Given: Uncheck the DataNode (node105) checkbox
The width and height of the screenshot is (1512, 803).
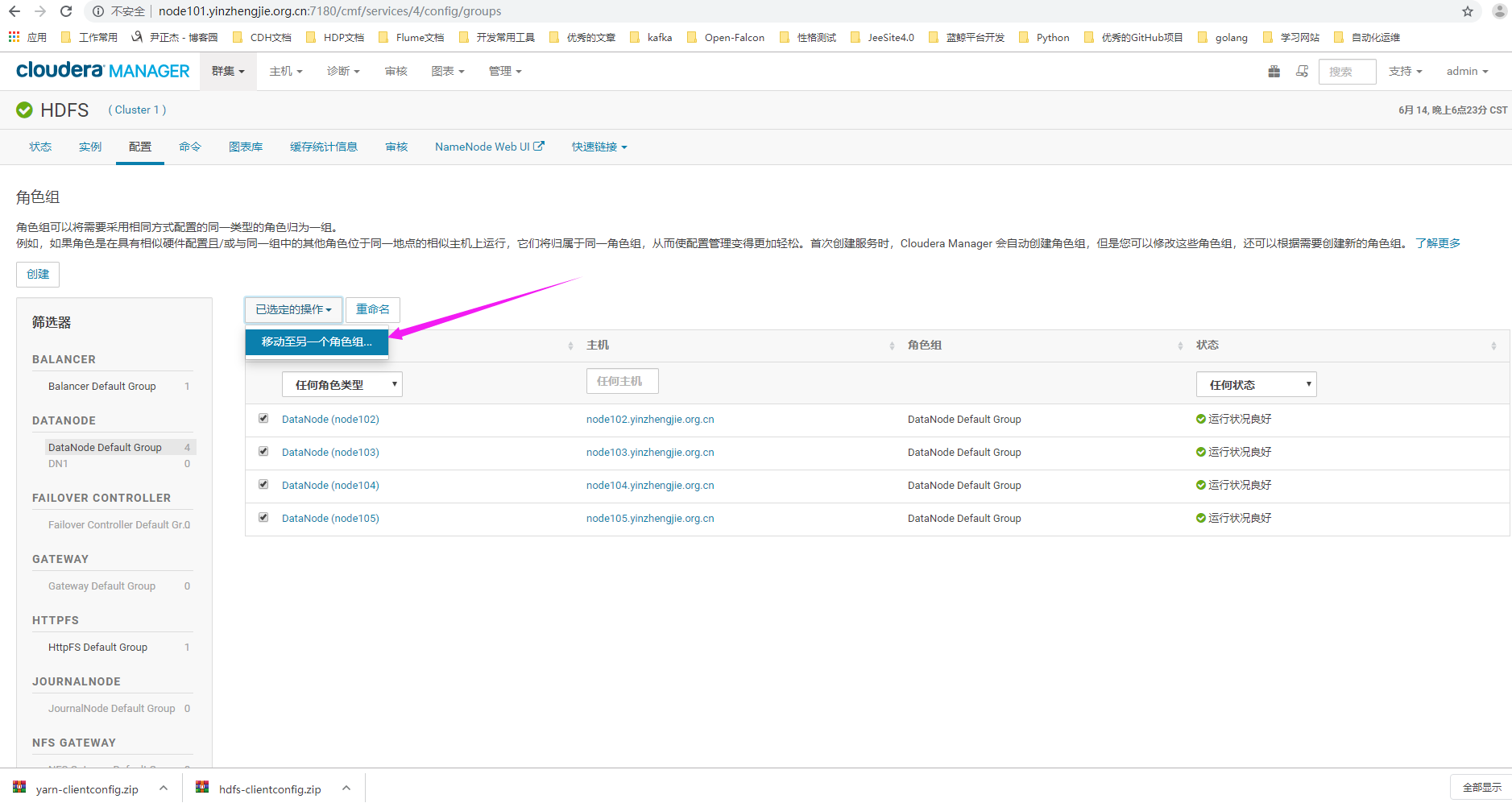Looking at the screenshot, I should point(263,517).
